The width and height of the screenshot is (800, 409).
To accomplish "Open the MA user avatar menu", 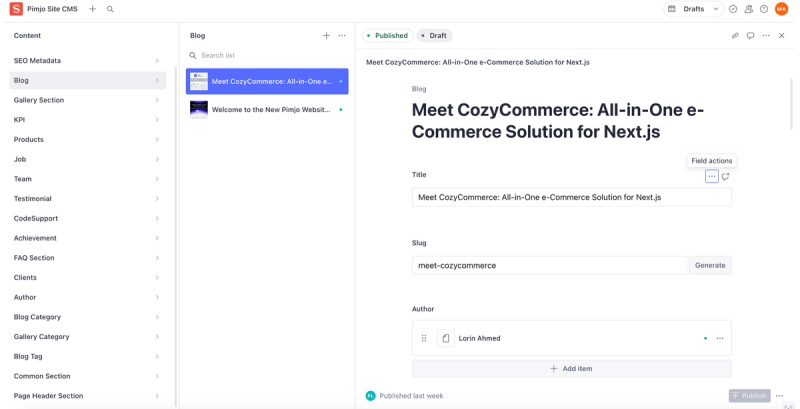I will click(782, 9).
